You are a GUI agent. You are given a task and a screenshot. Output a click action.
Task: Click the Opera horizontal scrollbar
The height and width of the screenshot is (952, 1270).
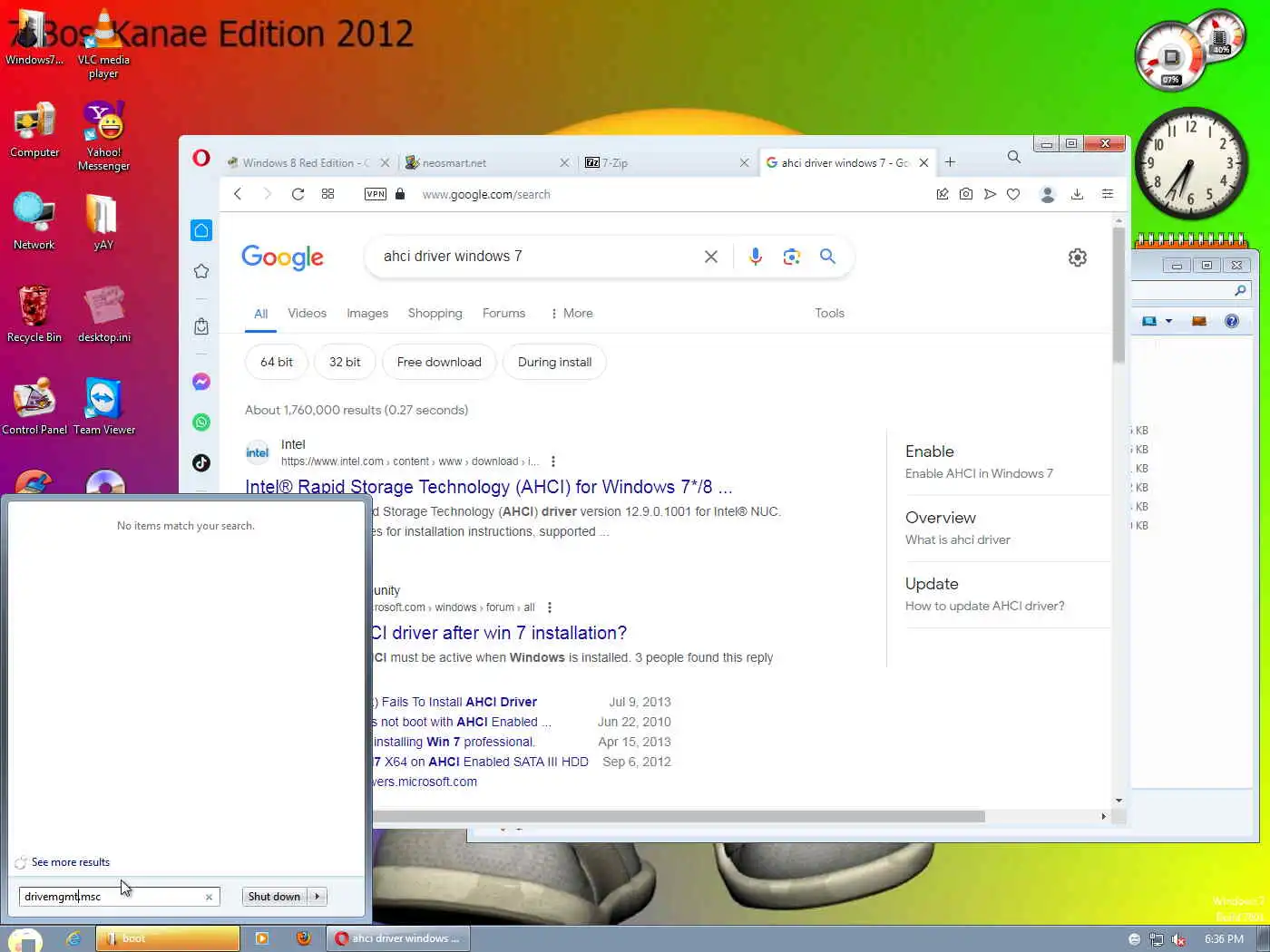(679, 816)
